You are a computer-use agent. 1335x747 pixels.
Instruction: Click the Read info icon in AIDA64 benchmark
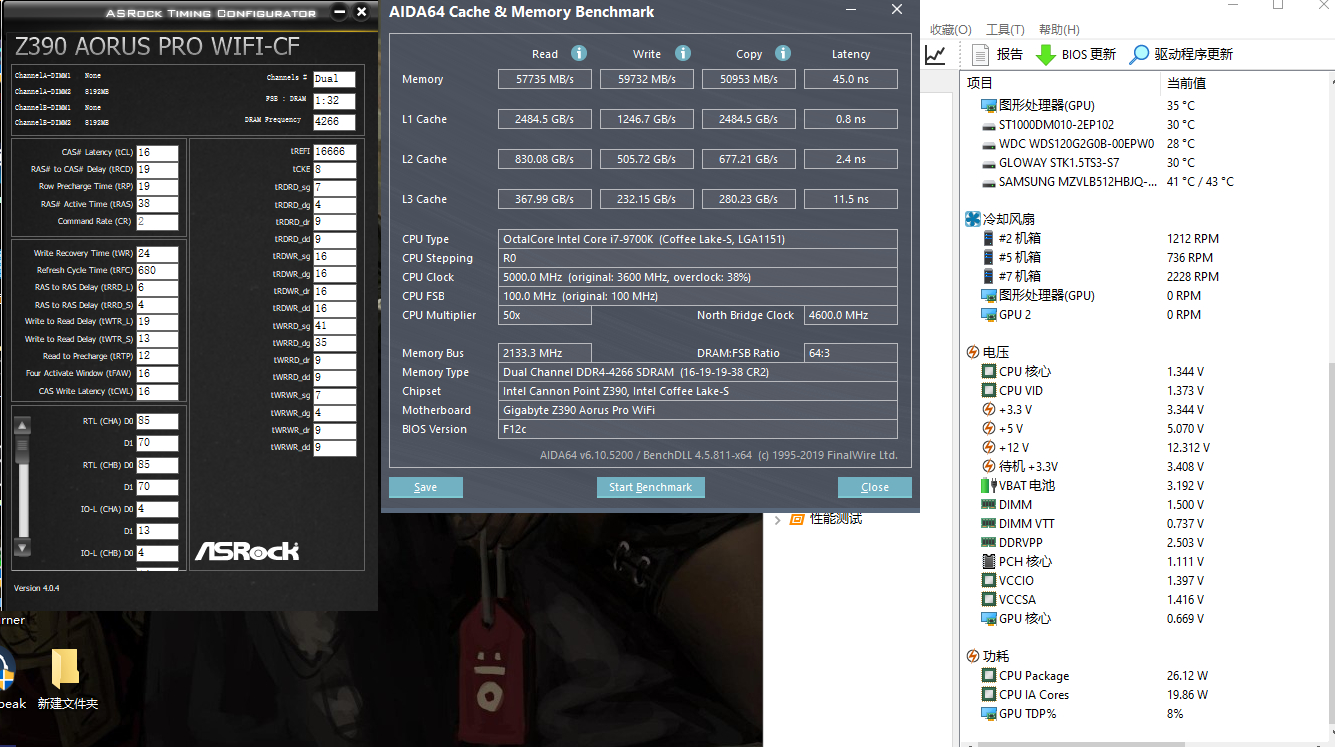[x=578, y=53]
